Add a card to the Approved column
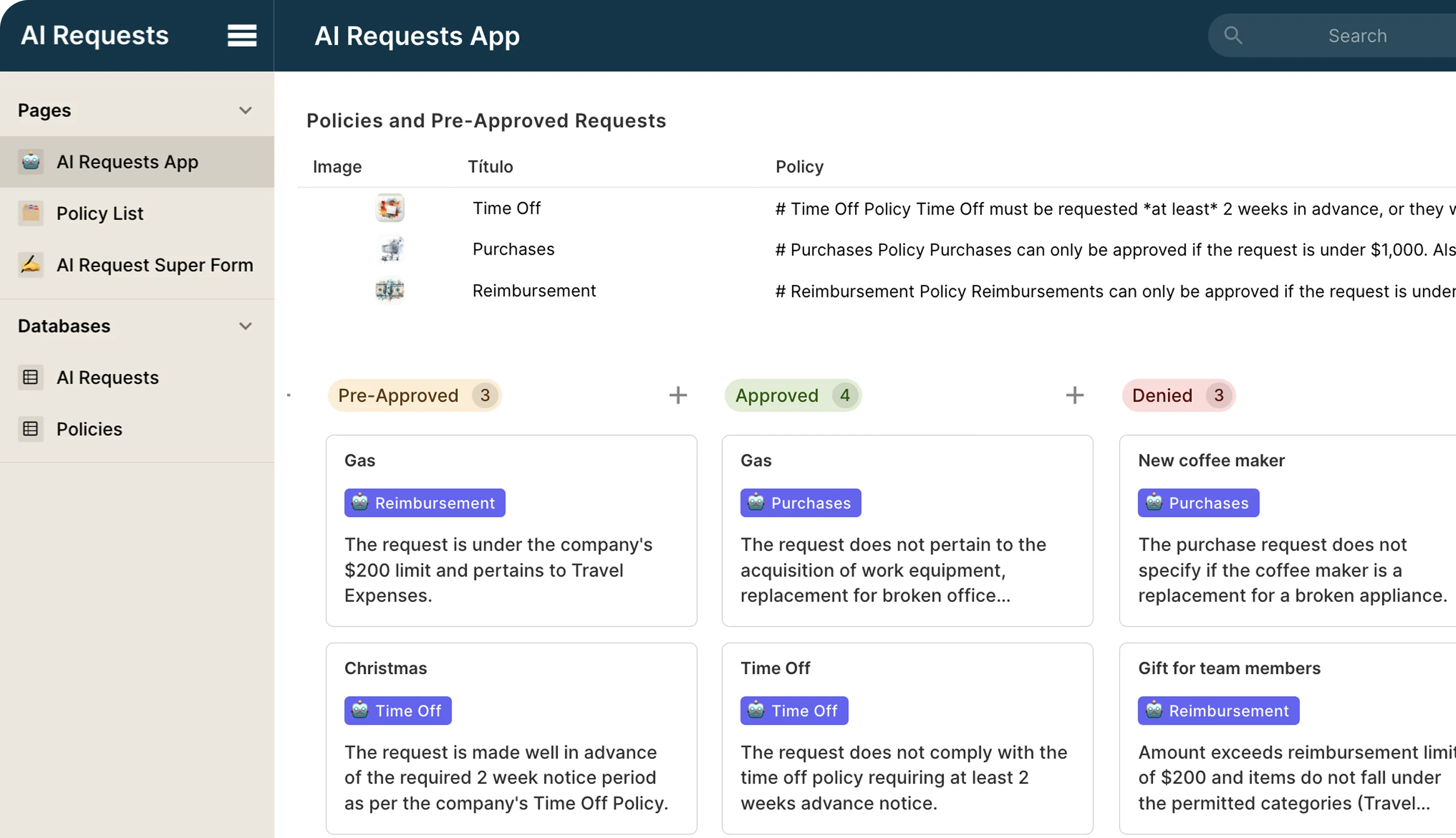Viewport: 1456px width, 838px height. pyautogui.click(x=1074, y=395)
